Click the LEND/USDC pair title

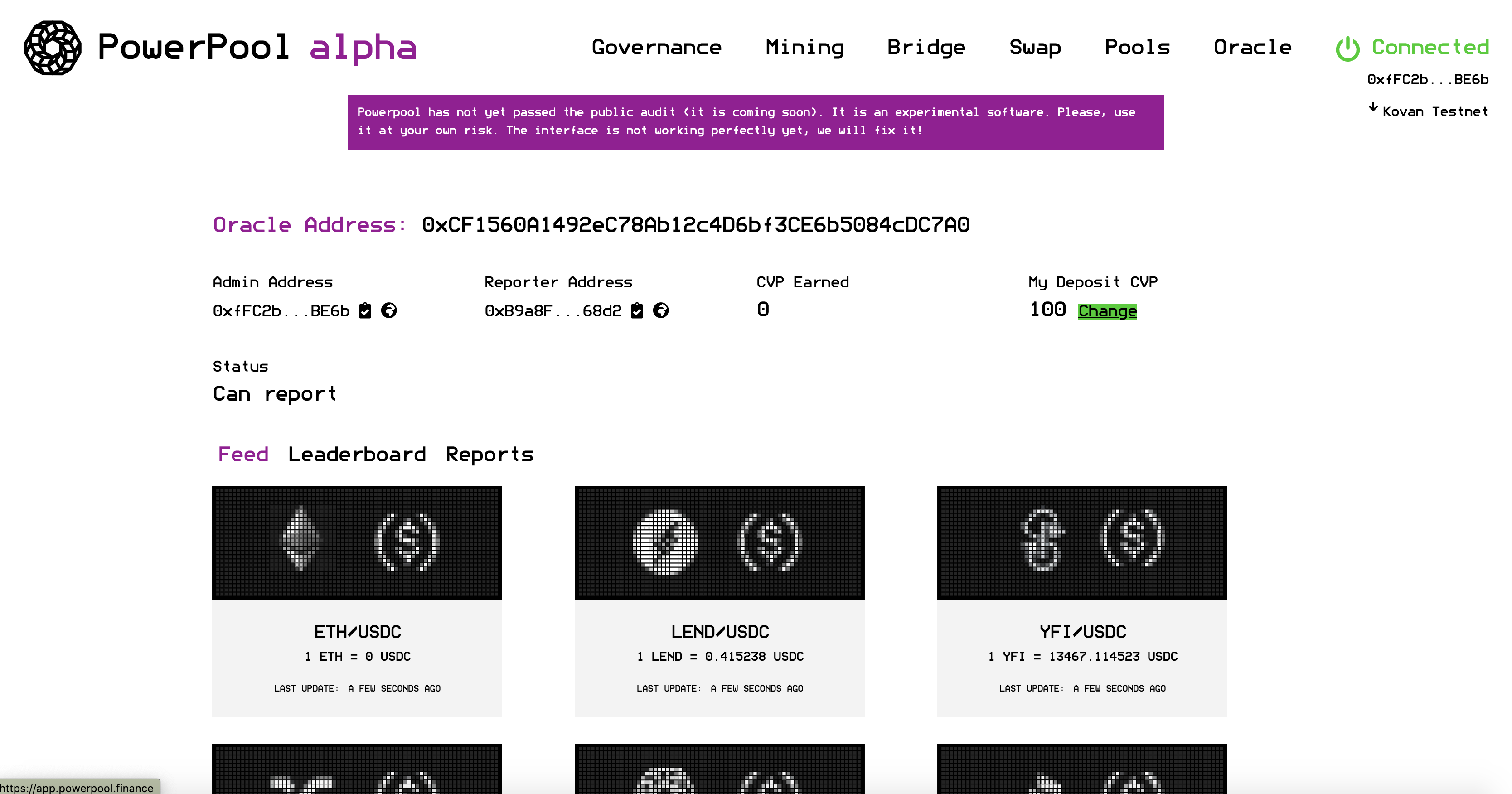pyautogui.click(x=720, y=632)
